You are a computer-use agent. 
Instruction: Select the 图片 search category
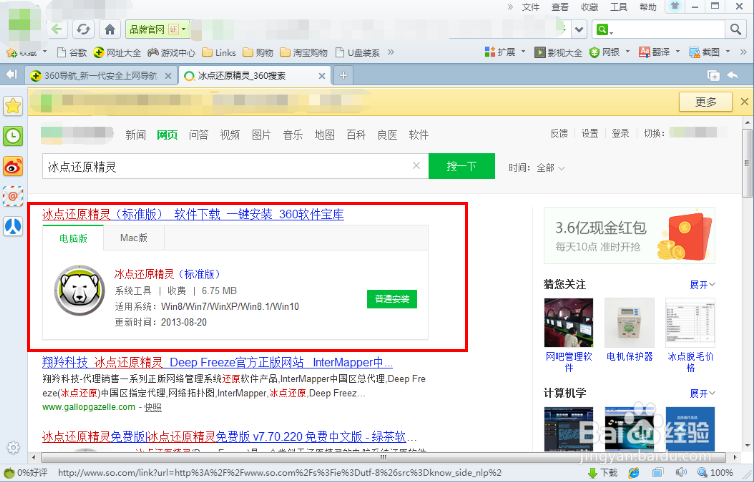click(261, 135)
